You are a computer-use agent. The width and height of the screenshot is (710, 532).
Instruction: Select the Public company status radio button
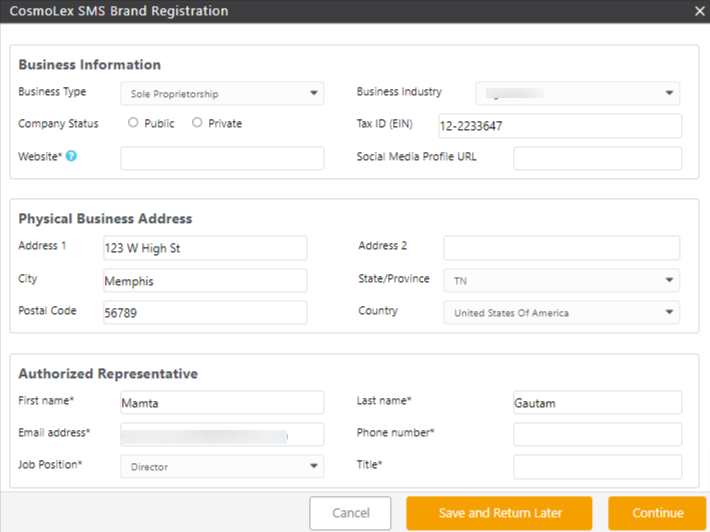(133, 123)
